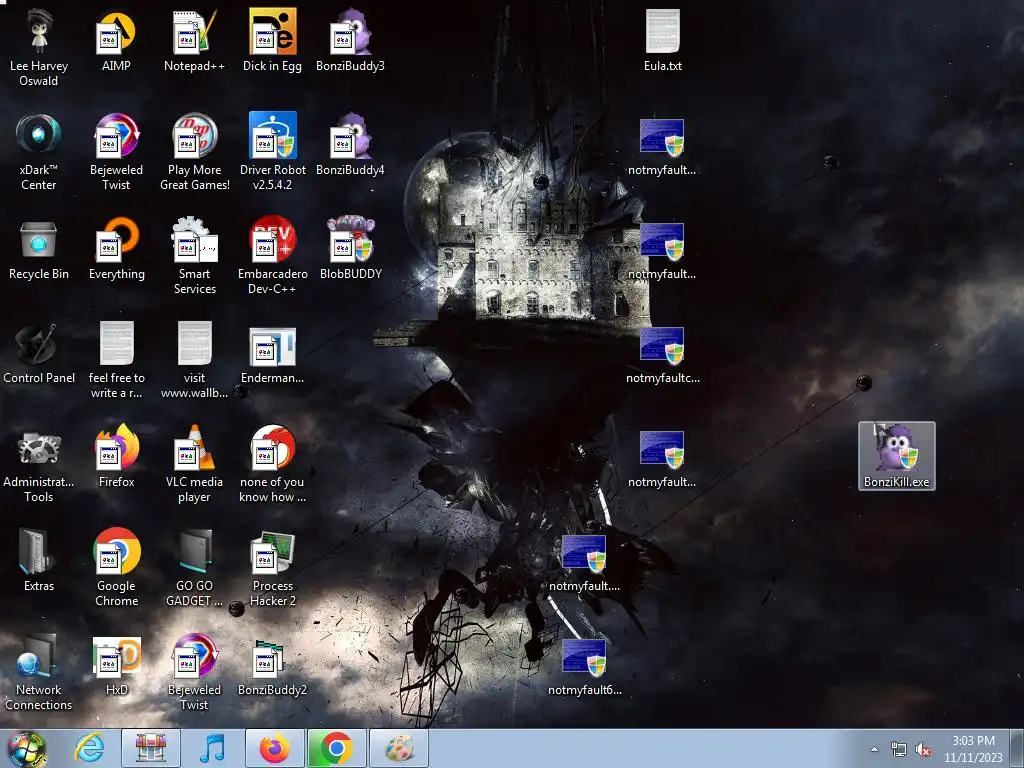Select the Smart Services shortcut
Viewport: 1024px width, 768px height.
[194, 257]
